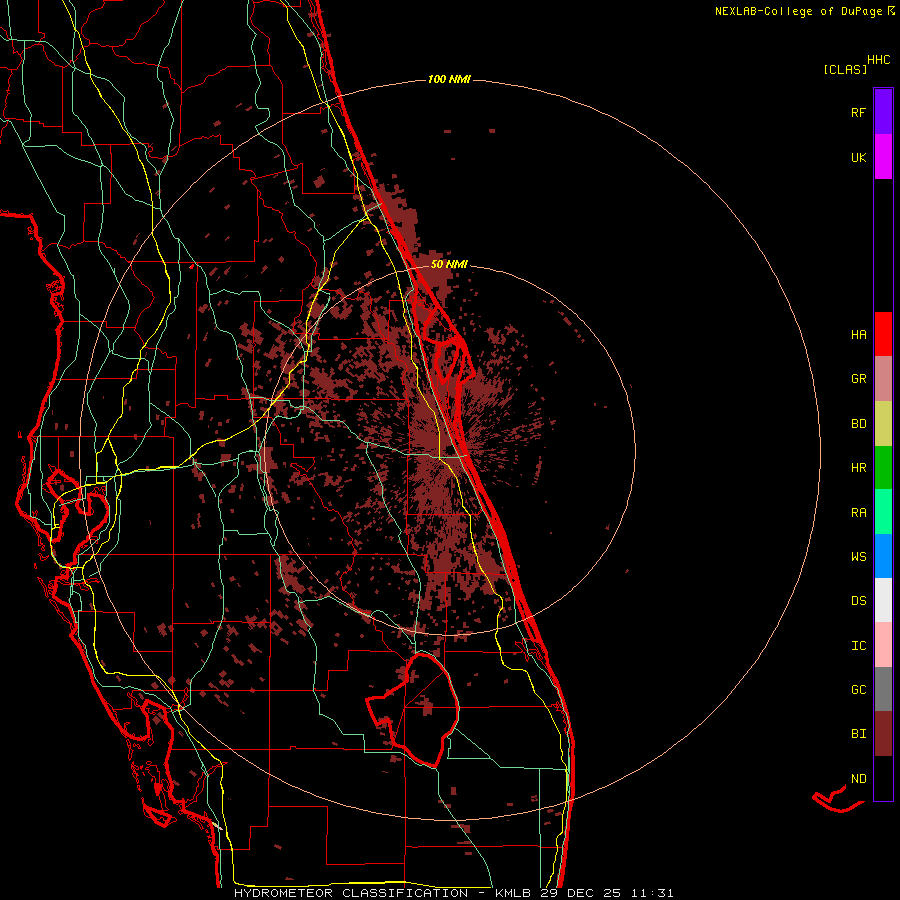Select the pink GR legend swatch
Image resolution: width=900 pixels, height=900 pixels.
point(883,378)
